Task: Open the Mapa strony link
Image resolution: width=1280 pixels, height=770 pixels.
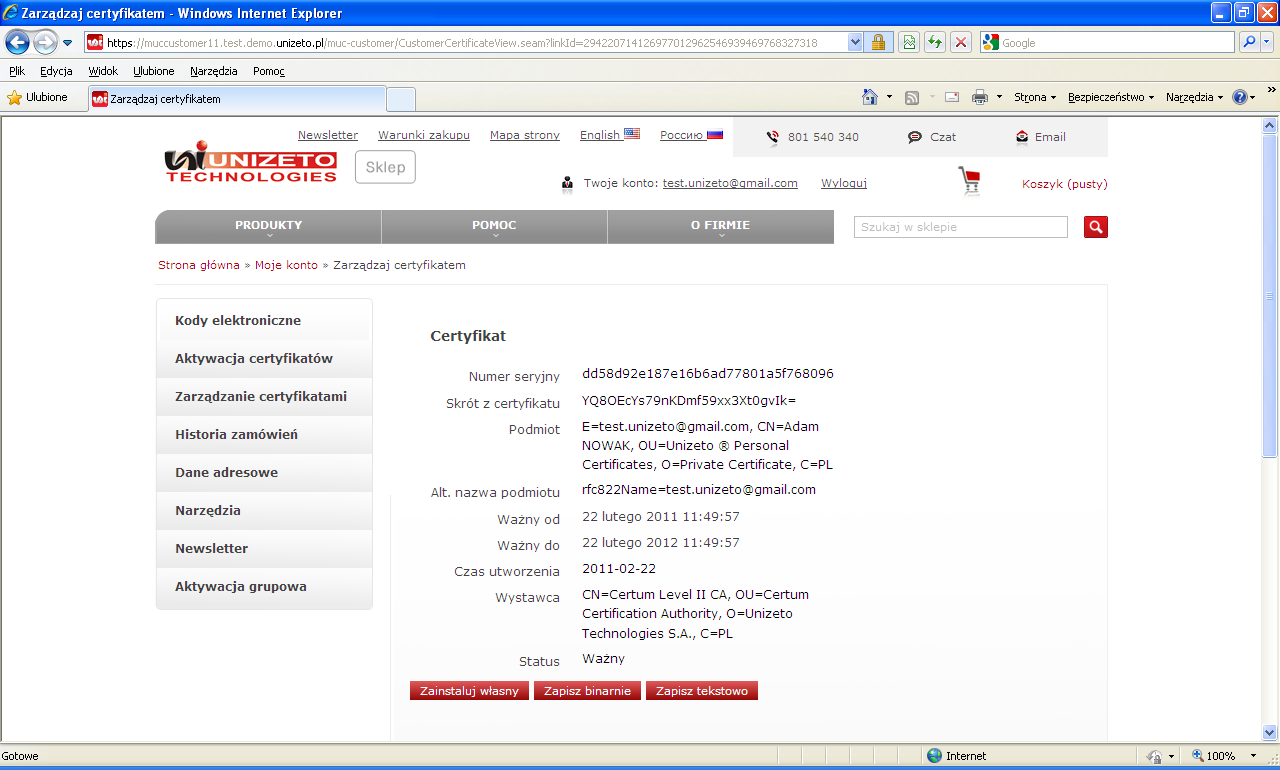Action: click(x=525, y=135)
